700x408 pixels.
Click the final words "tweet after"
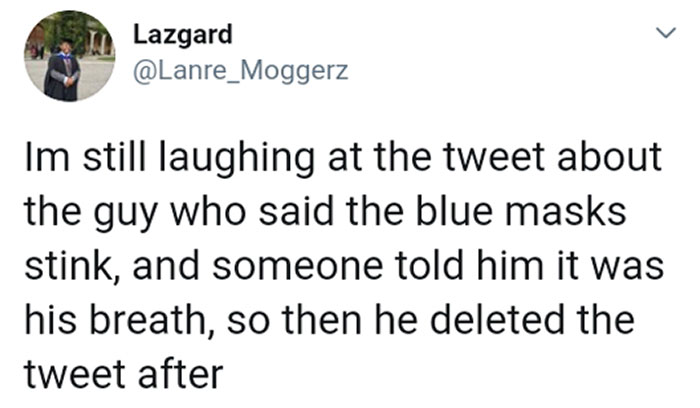click(x=123, y=375)
